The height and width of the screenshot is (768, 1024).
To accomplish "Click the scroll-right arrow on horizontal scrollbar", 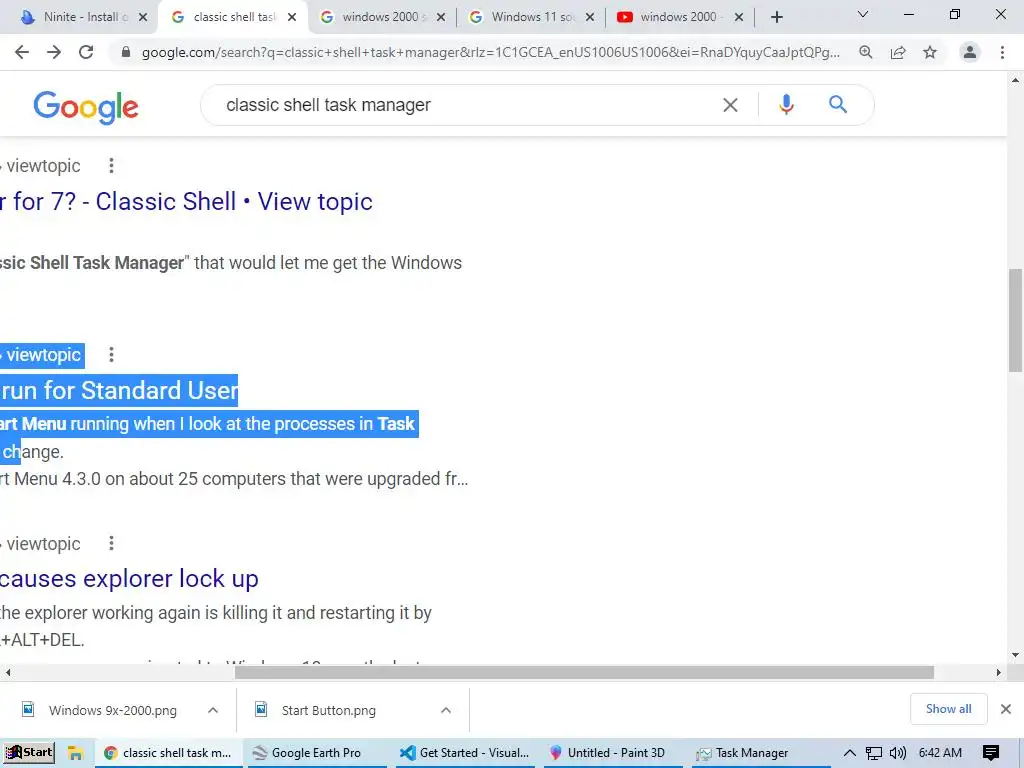I will click(998, 672).
